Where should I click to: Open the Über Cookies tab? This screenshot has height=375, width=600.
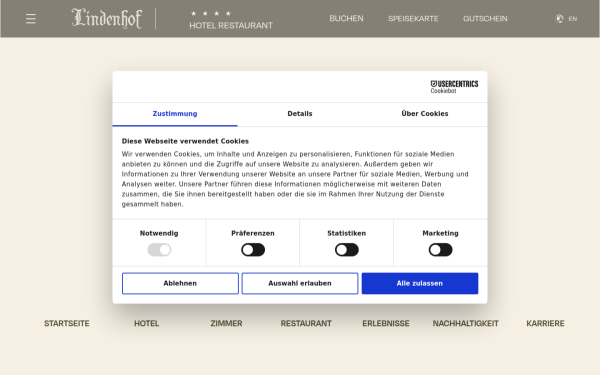[425, 114]
